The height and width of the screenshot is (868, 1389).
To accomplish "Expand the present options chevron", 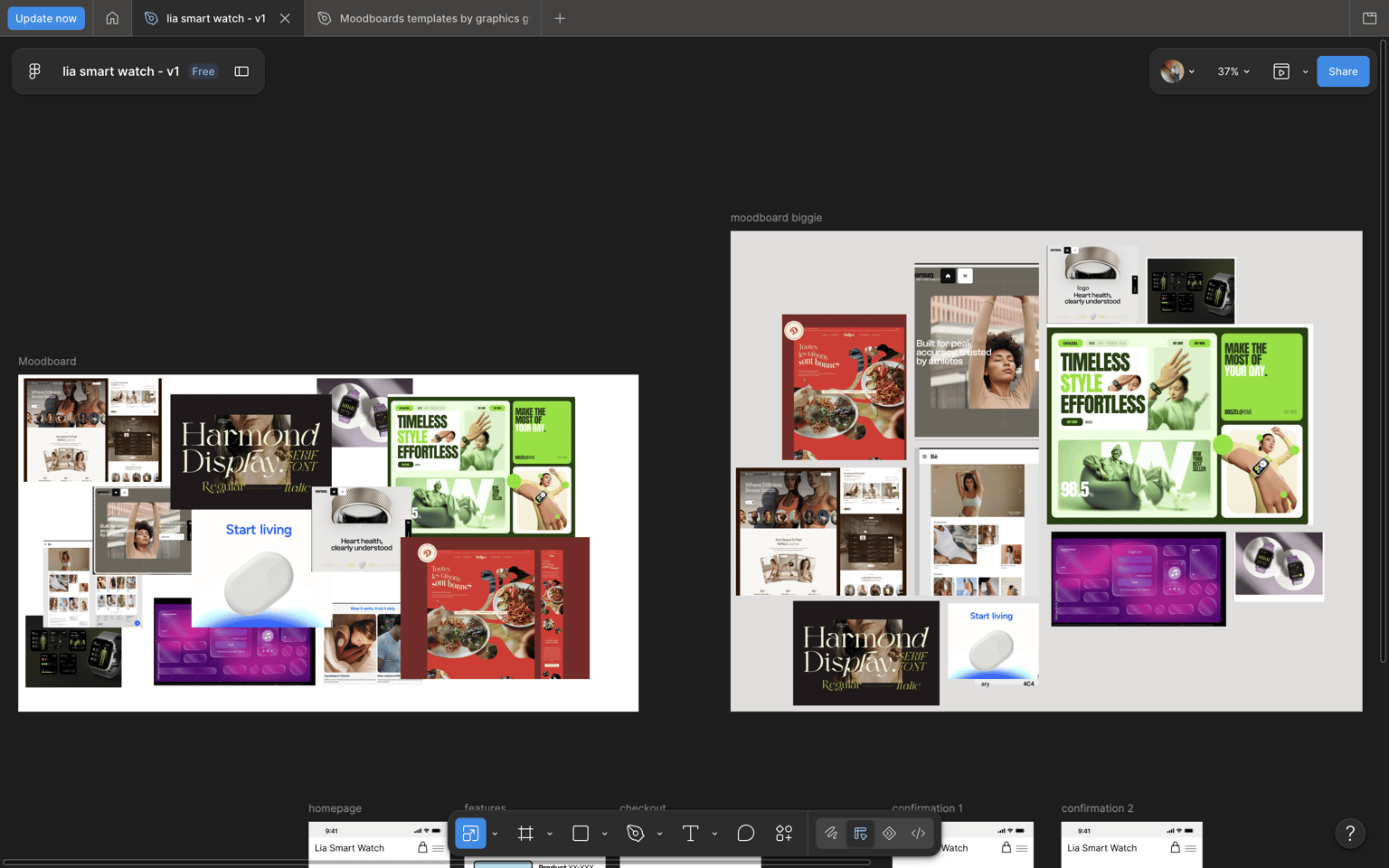I will point(1305,71).
